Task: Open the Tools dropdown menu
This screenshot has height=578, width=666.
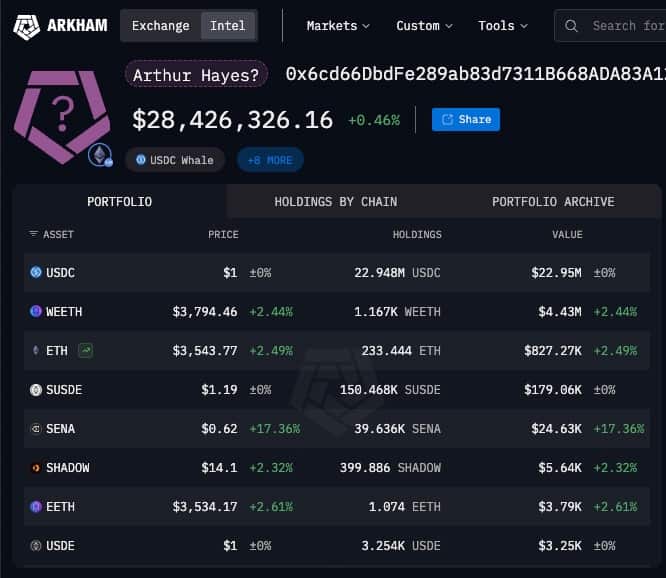Action: click(x=502, y=26)
